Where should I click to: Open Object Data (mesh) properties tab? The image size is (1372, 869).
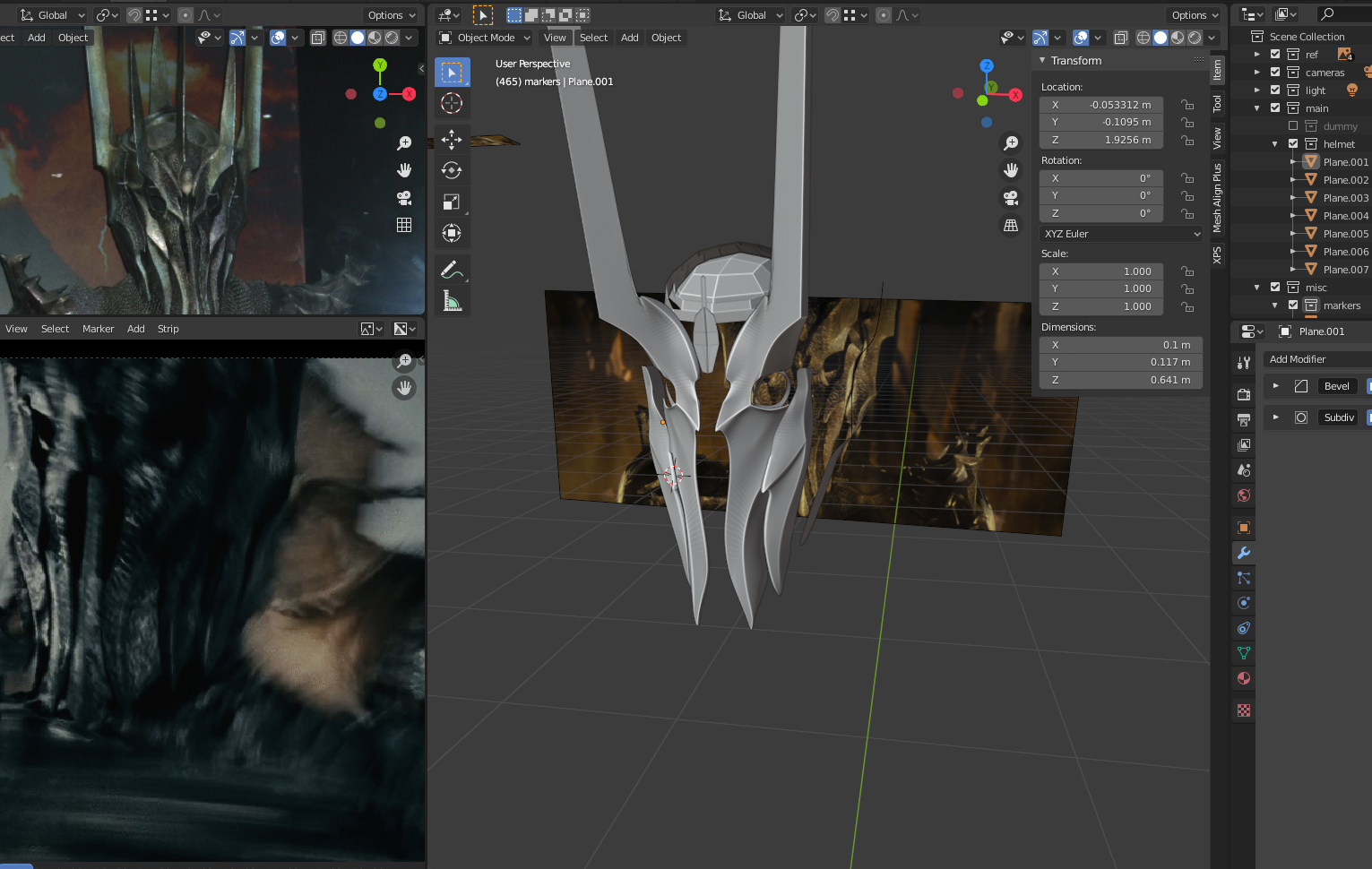(x=1244, y=653)
